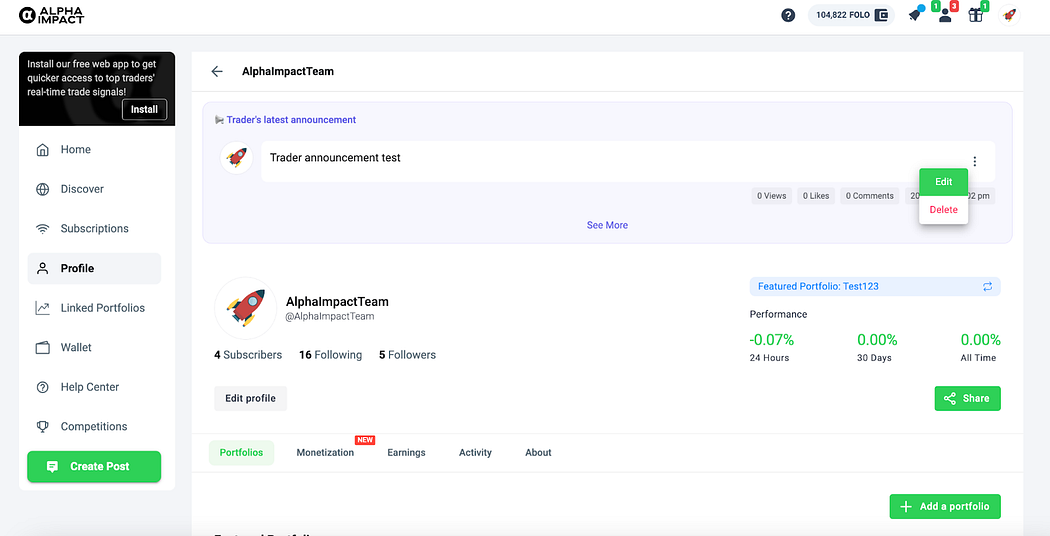The image size is (1050, 536).
Task: Click the large profile rocket picture
Action: (x=246, y=308)
